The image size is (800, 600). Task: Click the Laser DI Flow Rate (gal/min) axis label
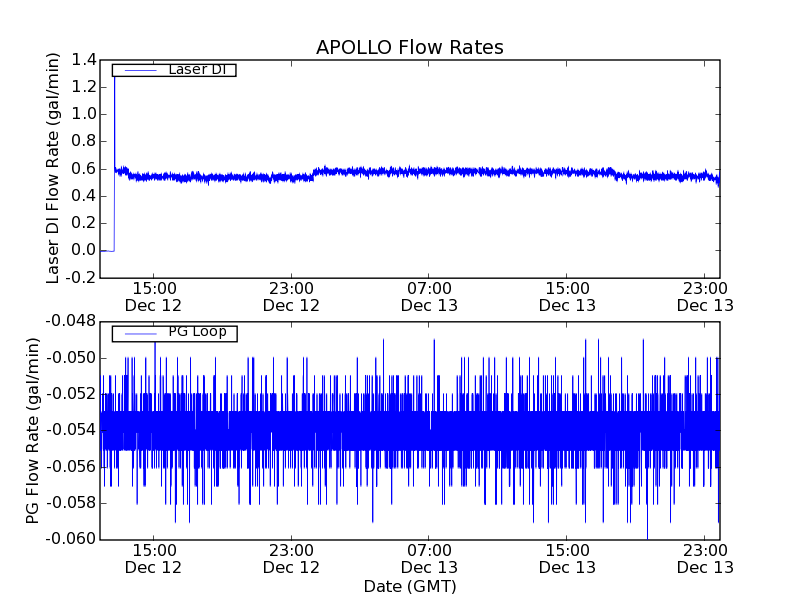53,168
